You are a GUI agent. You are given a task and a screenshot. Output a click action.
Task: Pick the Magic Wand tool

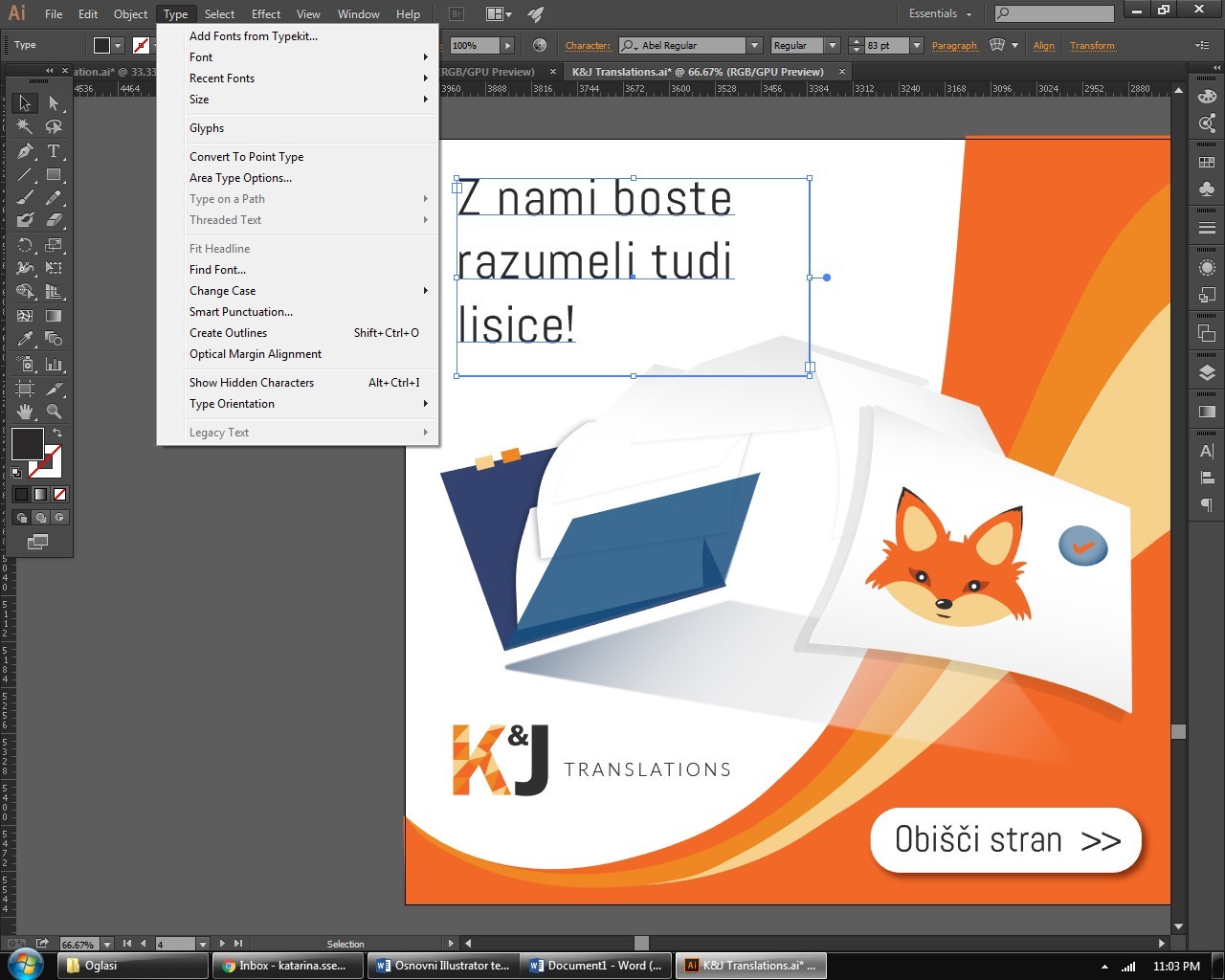pyautogui.click(x=25, y=127)
